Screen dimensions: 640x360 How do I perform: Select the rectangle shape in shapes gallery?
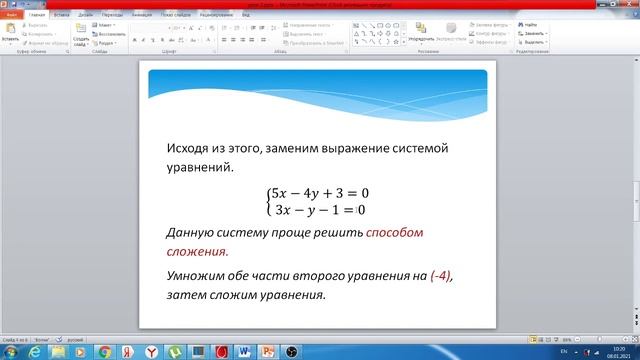pos(380,25)
